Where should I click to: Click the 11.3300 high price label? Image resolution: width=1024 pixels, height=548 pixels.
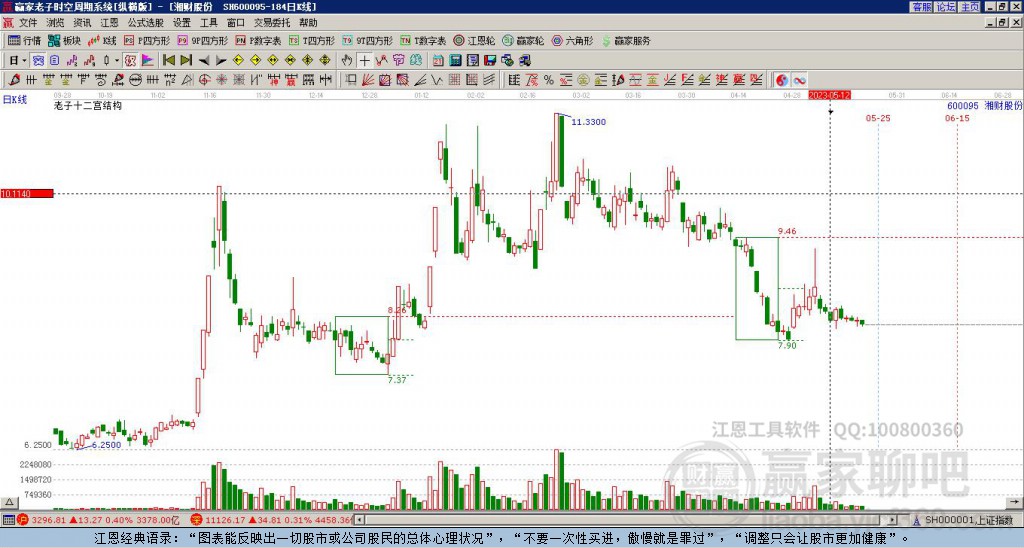(x=588, y=122)
